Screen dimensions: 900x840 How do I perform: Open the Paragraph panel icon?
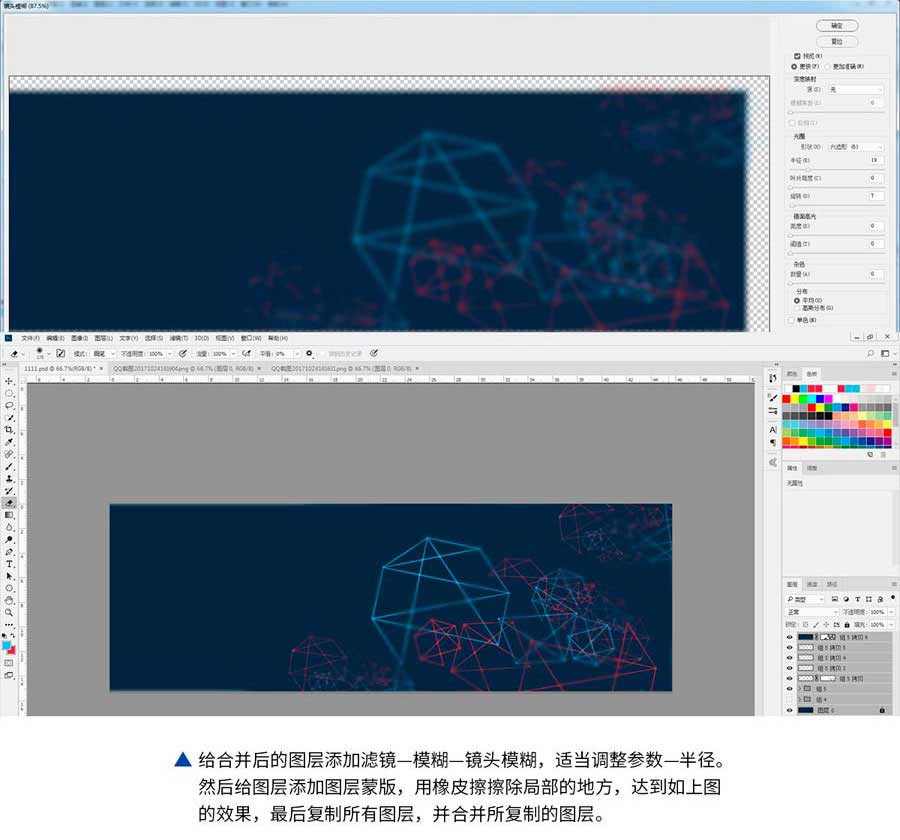point(773,442)
